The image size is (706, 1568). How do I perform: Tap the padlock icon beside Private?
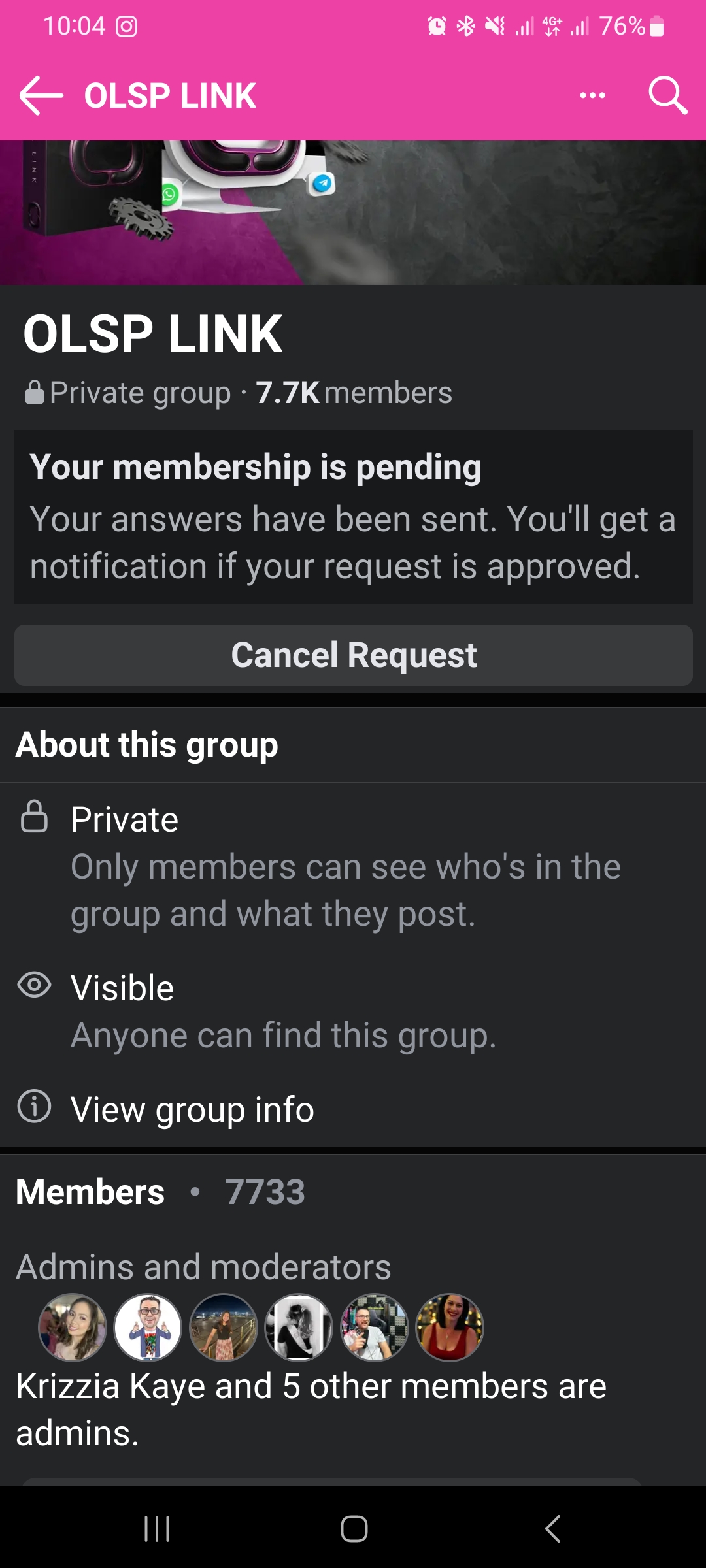point(34,817)
